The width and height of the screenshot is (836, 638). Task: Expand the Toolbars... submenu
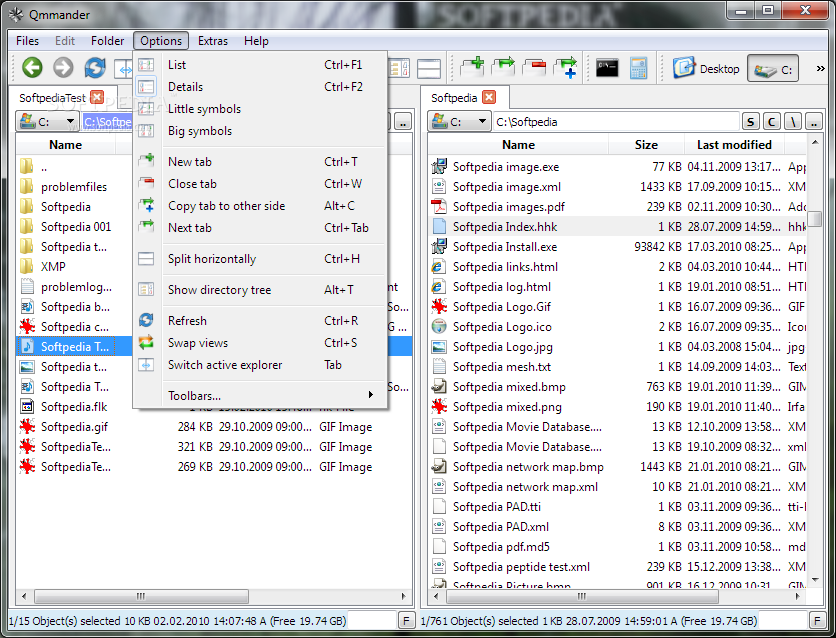tap(260, 395)
